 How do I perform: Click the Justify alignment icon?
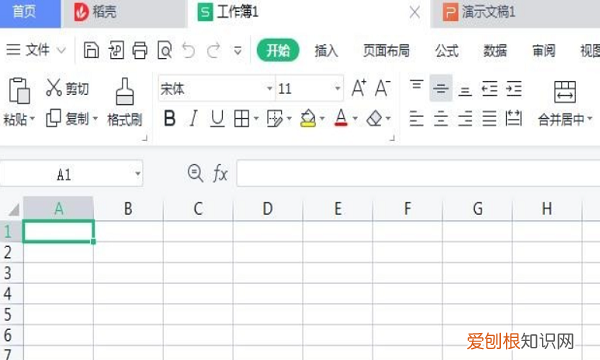[489, 119]
